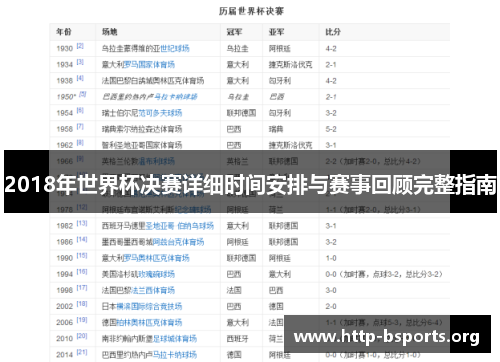Select the score 4-2 in the 1938 row

(x=331, y=81)
